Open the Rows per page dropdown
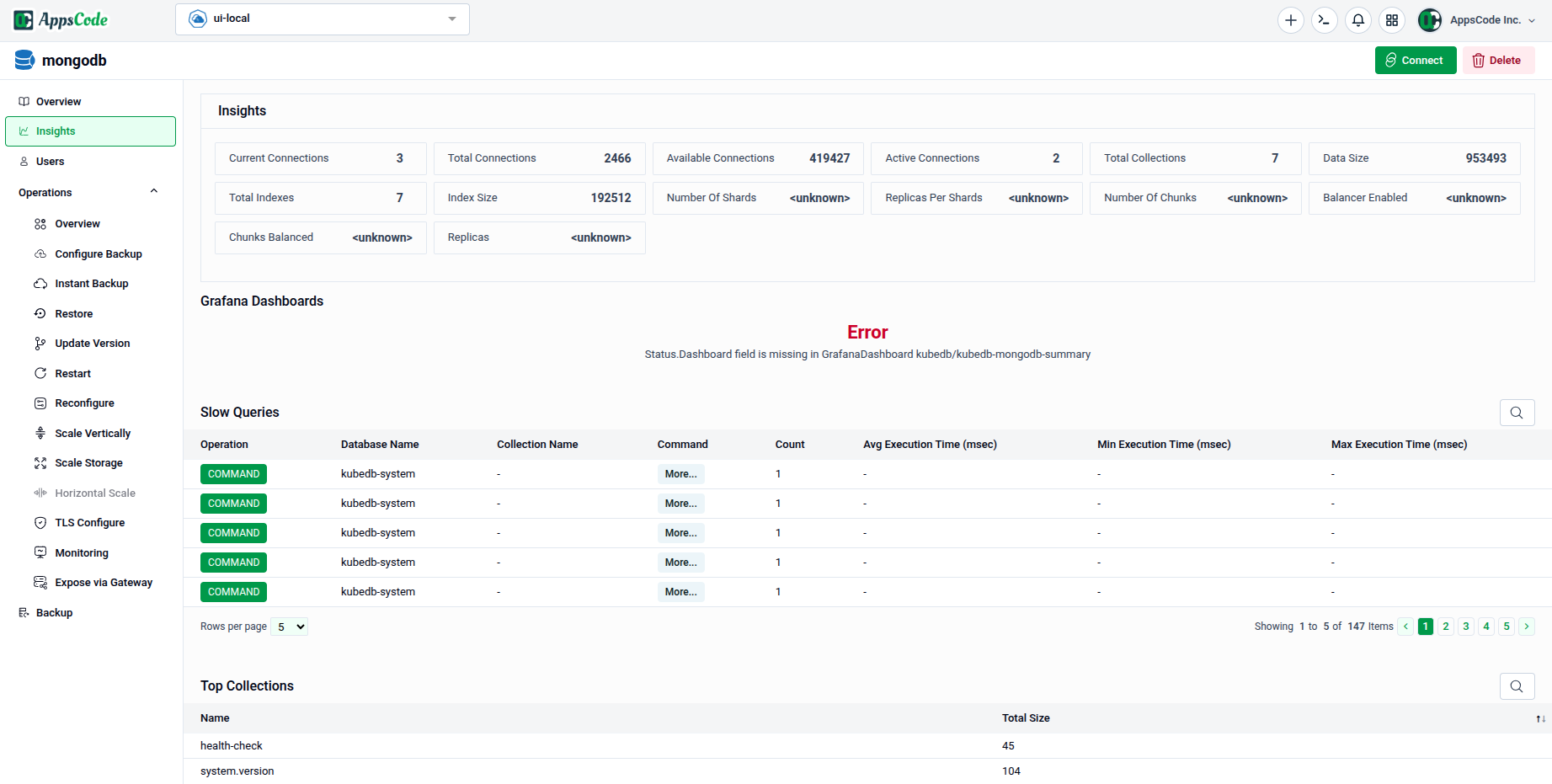 click(289, 627)
